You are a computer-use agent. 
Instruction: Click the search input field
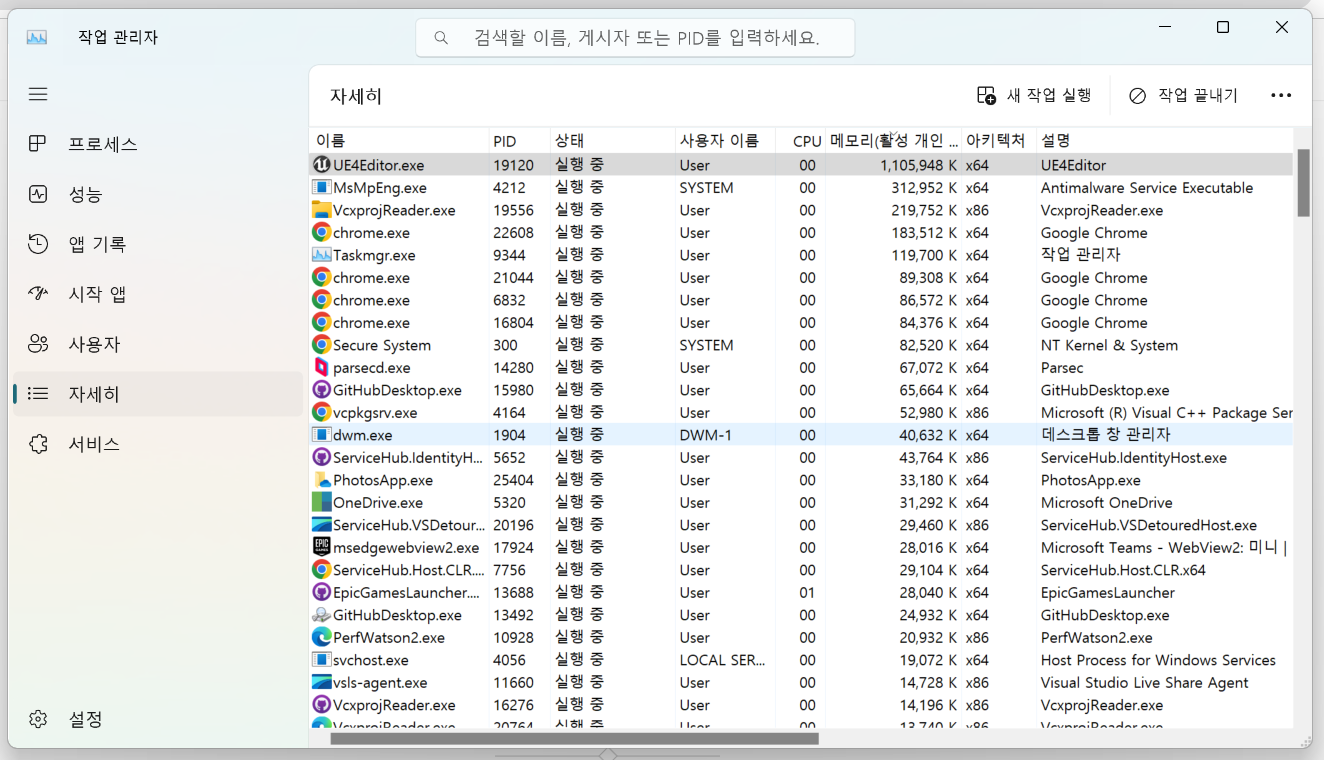(x=636, y=38)
